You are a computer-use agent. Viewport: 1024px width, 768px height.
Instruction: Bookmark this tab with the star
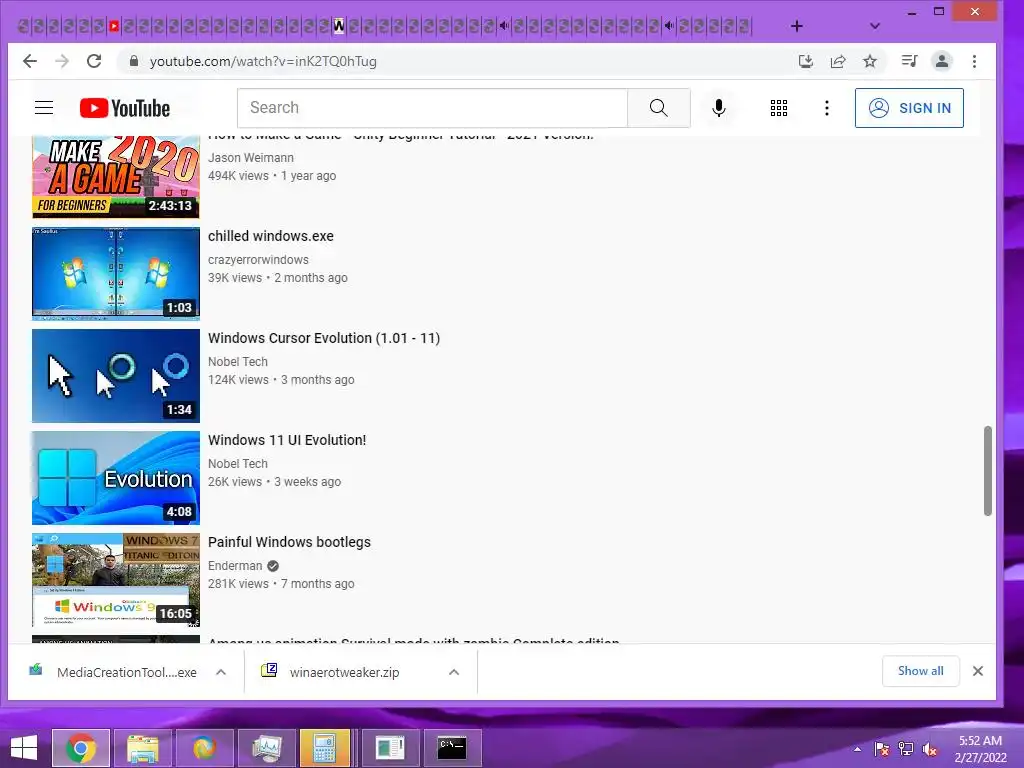tap(870, 61)
